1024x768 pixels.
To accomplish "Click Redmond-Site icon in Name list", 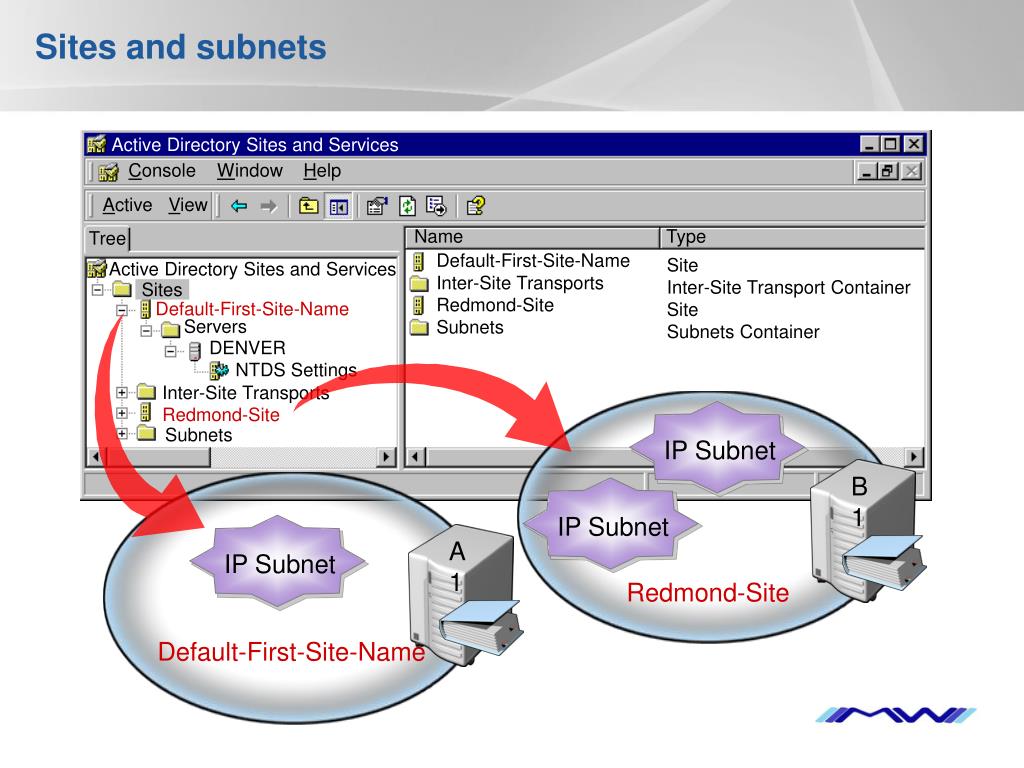I will click(x=419, y=306).
